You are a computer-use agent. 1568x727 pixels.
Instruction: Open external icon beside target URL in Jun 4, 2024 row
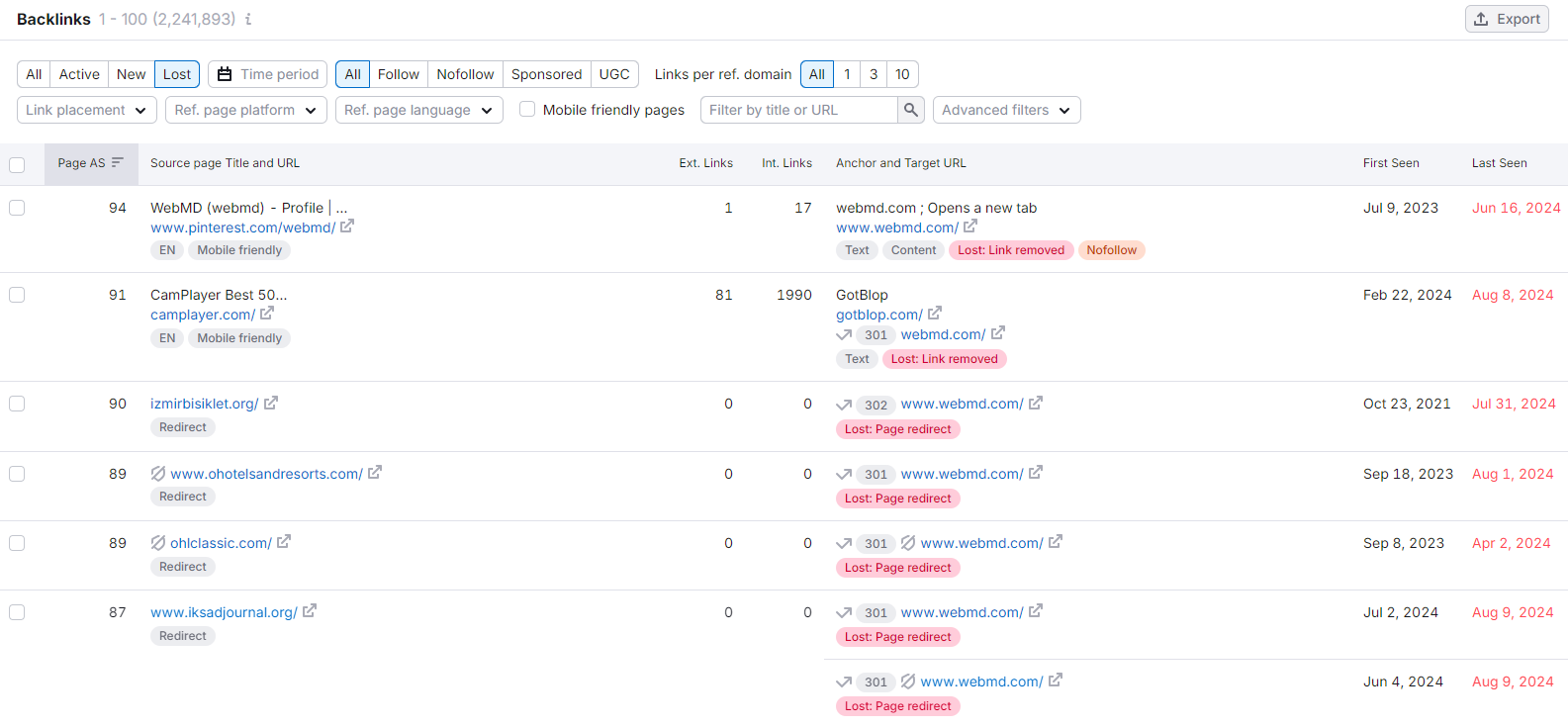coord(1056,681)
